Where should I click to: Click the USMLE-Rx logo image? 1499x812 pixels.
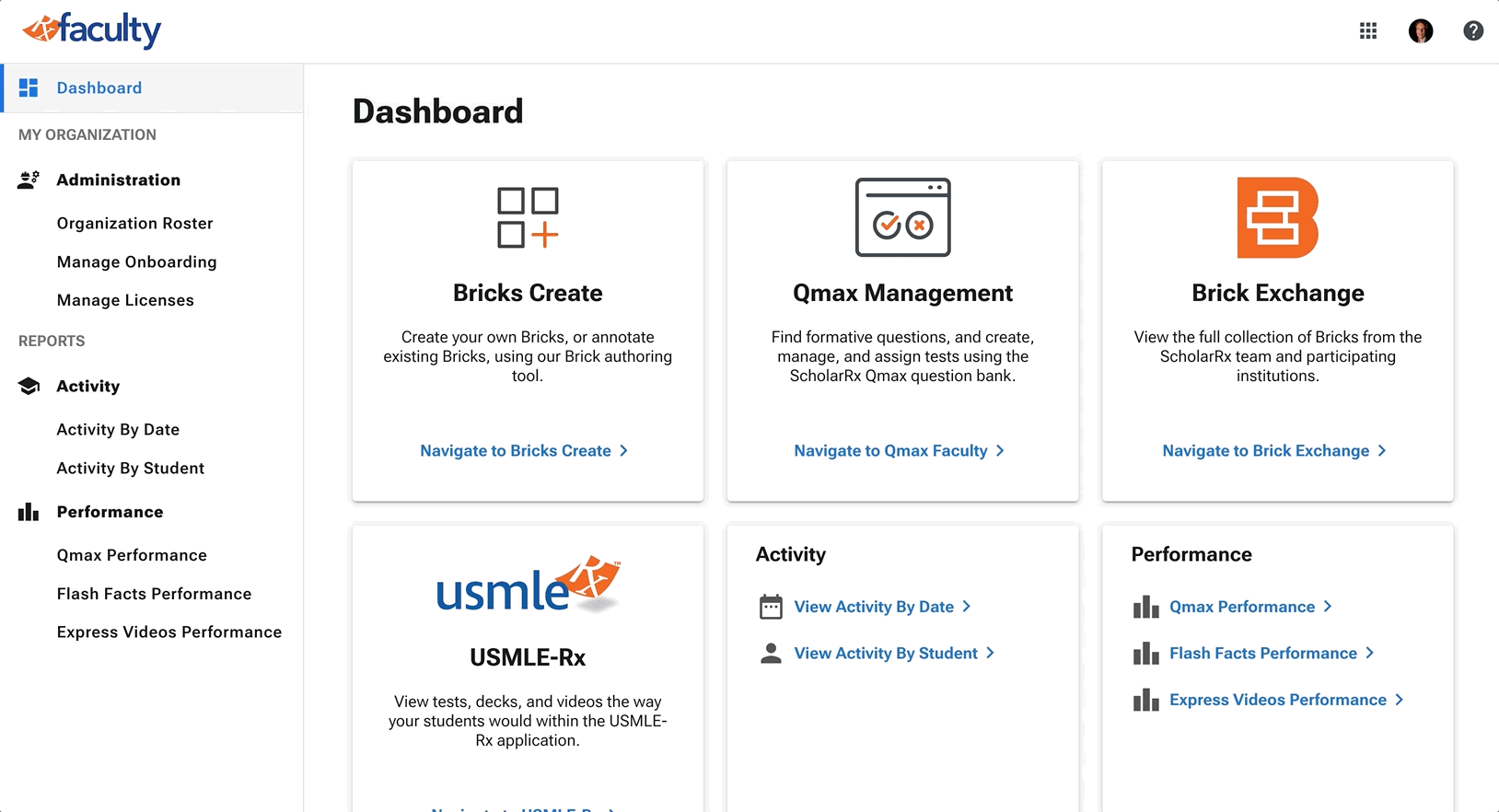[528, 585]
